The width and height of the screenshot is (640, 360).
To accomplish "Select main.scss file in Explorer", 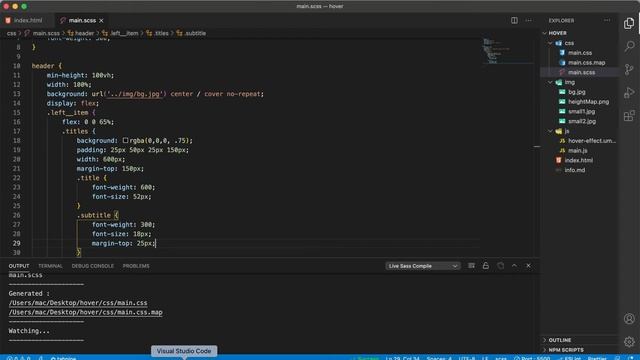I will point(581,72).
